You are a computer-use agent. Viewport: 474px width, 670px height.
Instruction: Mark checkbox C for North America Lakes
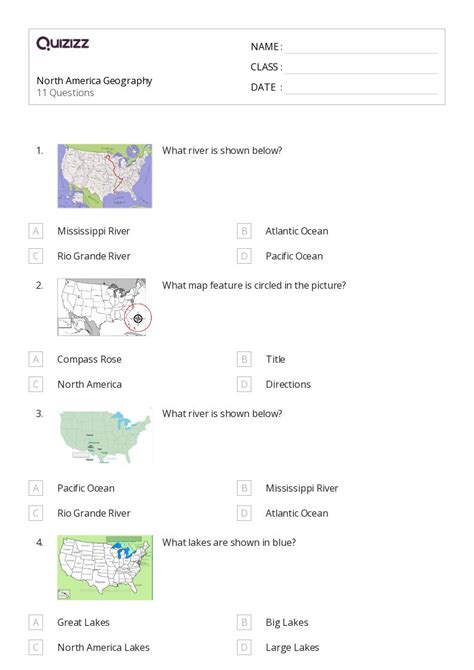click(36, 647)
